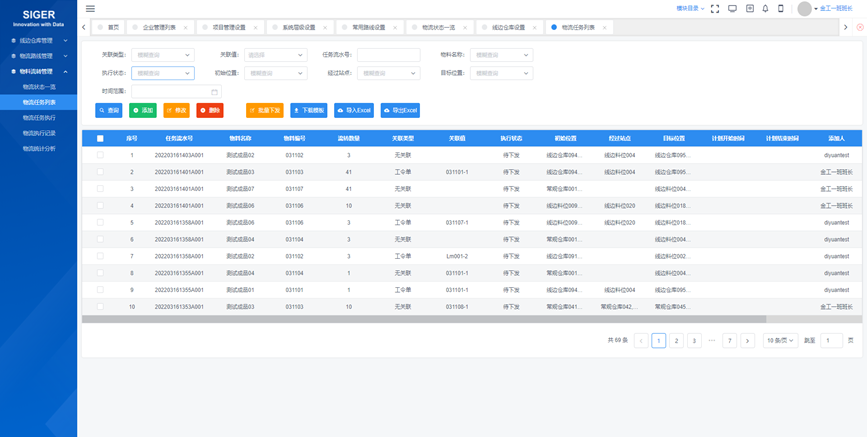Switch to the 线边仓库设置 tab

tap(509, 27)
